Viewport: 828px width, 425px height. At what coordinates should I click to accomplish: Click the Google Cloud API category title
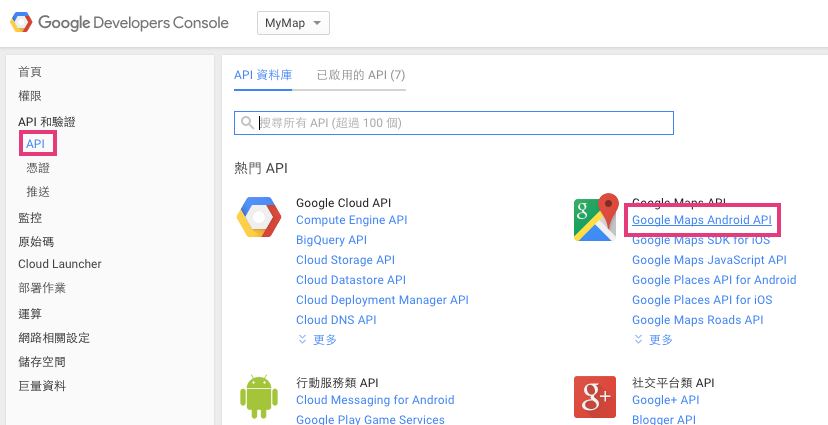(344, 203)
